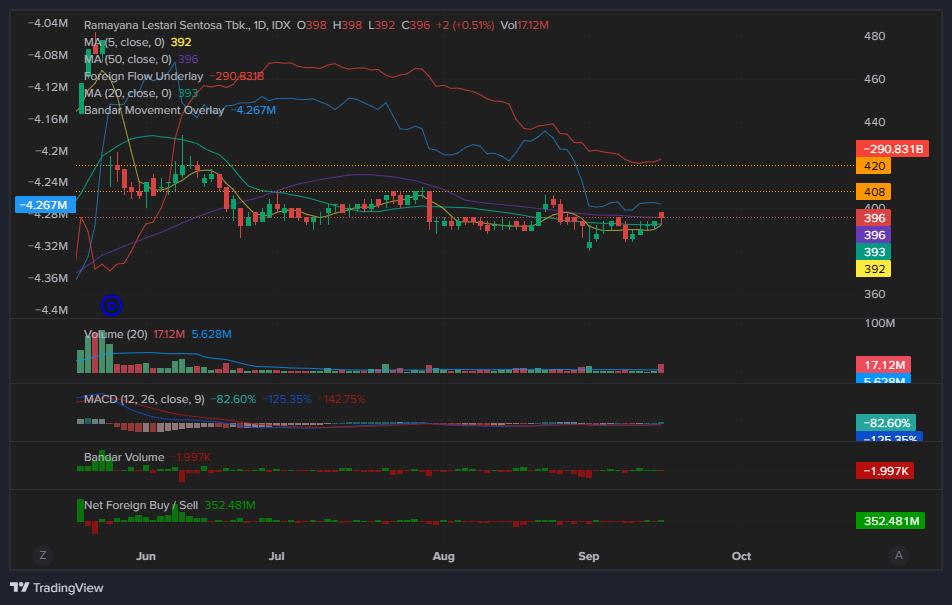
Task: Click the Oct label on time axis
Action: (x=741, y=556)
